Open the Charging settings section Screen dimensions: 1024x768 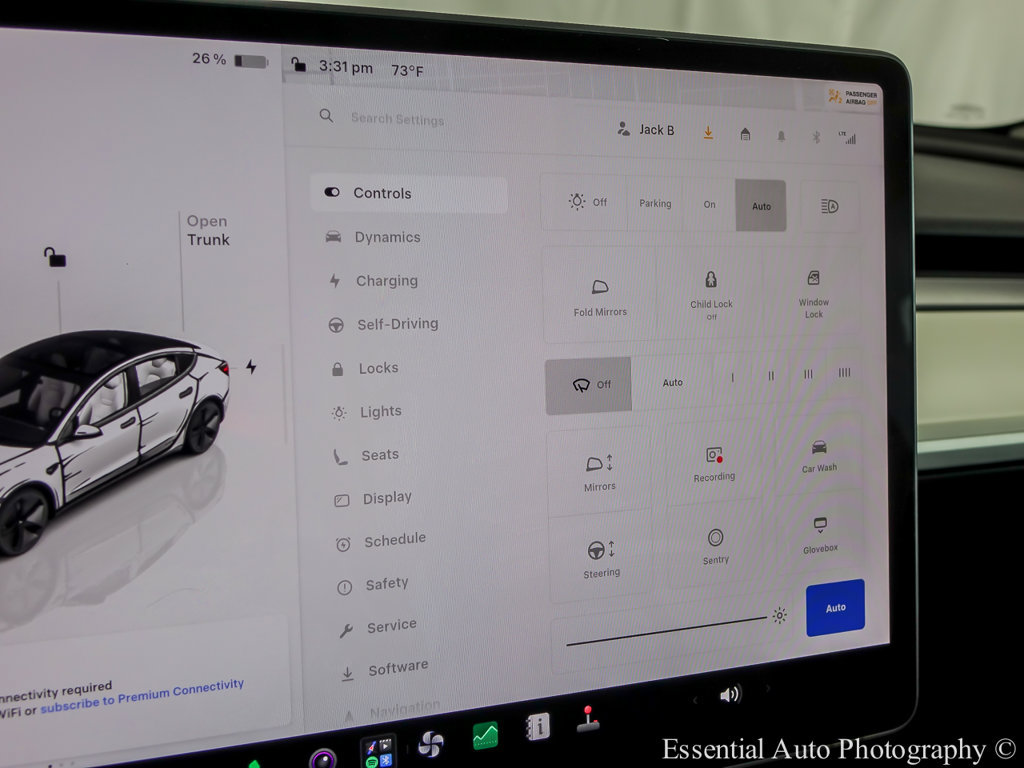click(373, 281)
